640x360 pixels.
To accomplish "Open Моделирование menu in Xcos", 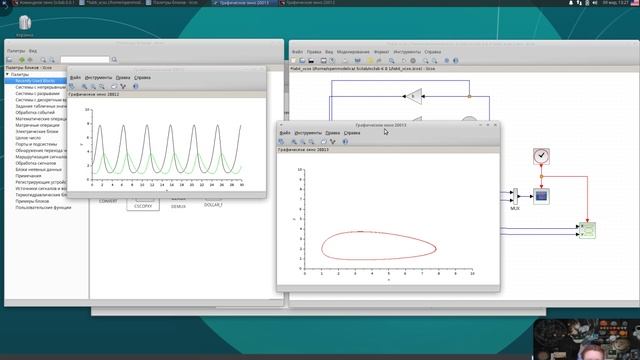I will pos(353,52).
